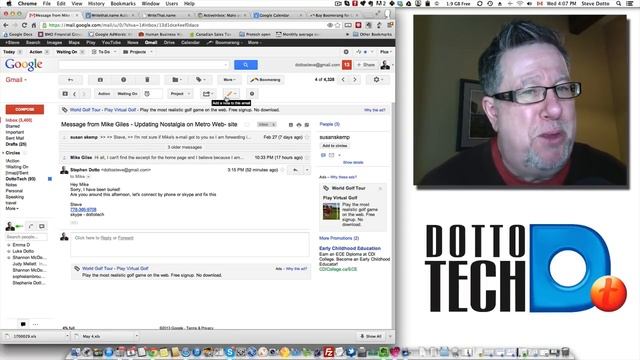This screenshot has width=640, height=360.
Task: Open the ActiveInbox Project dropdown
Action: (180, 94)
